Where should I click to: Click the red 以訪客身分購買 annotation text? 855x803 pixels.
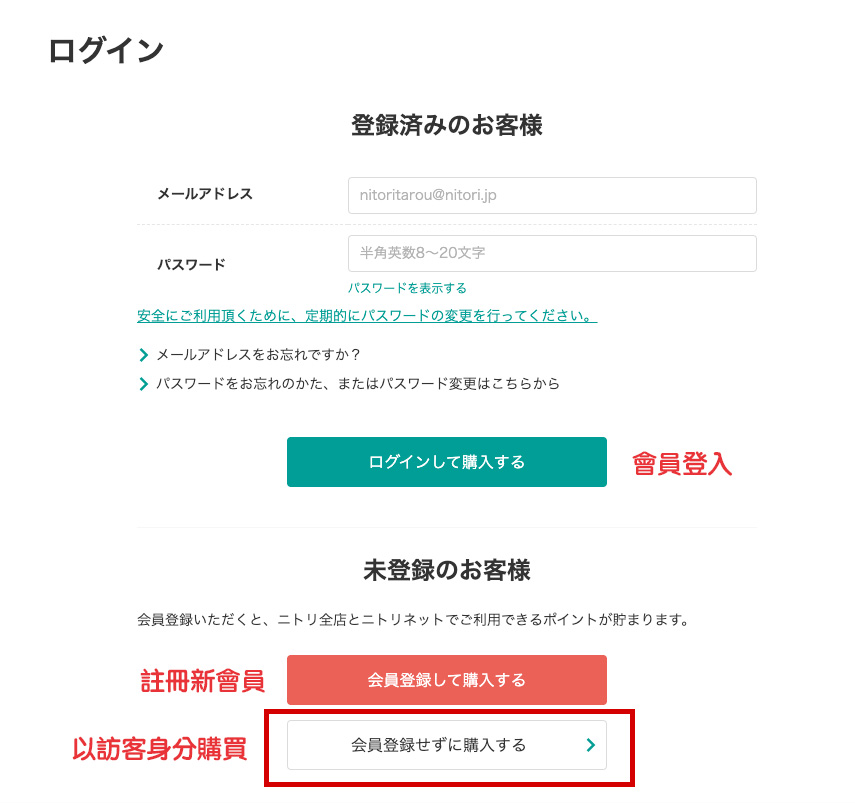coord(160,748)
